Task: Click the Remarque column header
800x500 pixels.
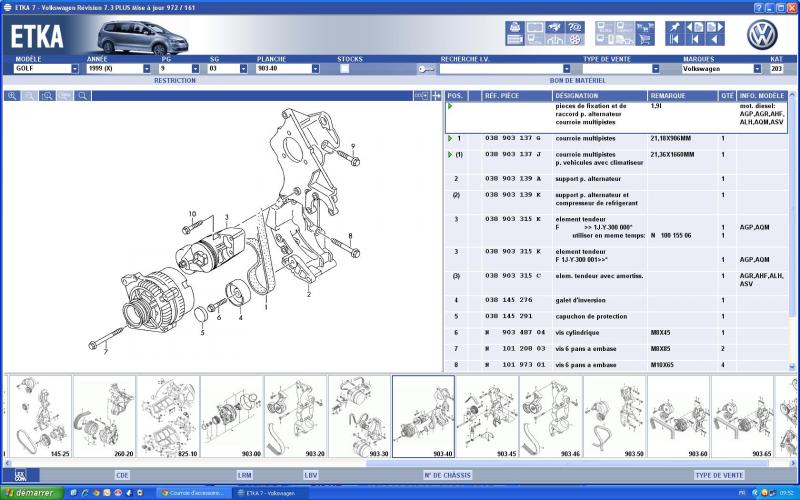Action: tap(683, 96)
